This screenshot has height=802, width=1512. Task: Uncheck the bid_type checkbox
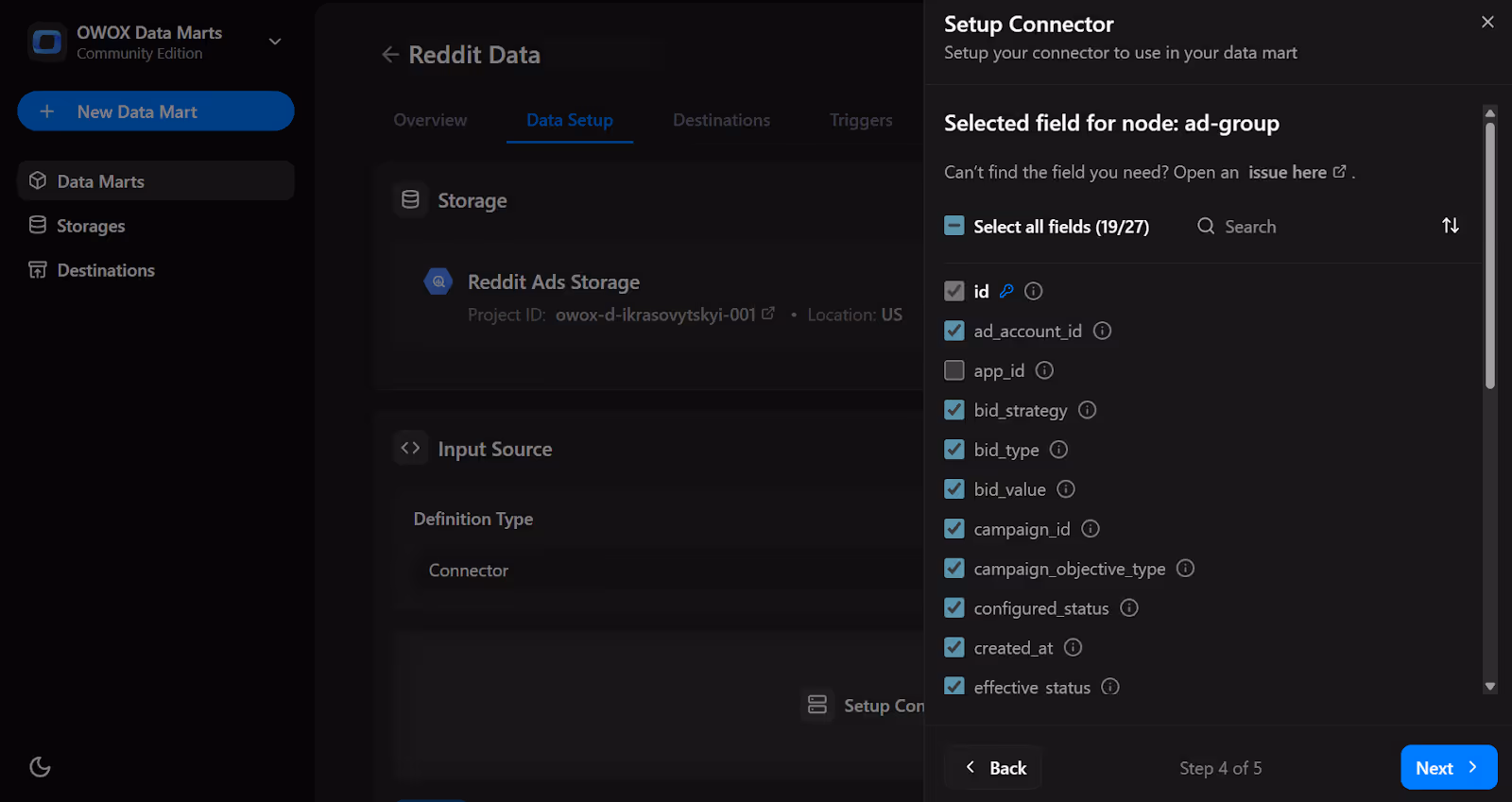(x=954, y=450)
